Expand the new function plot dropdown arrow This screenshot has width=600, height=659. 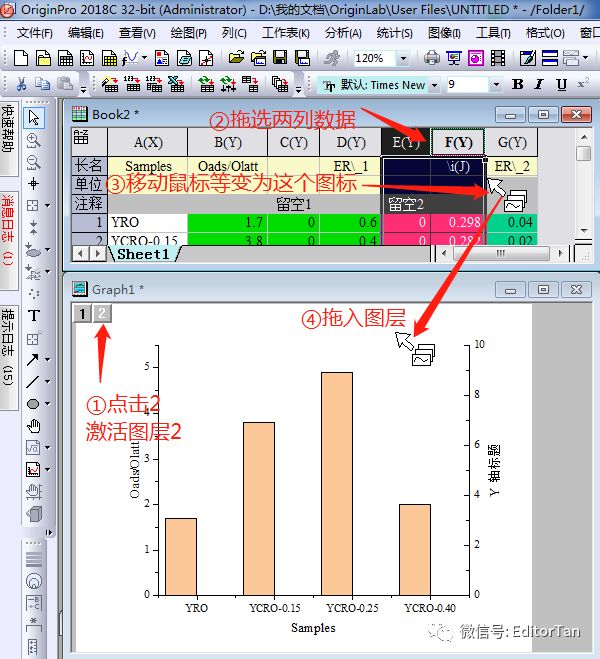tap(144, 58)
